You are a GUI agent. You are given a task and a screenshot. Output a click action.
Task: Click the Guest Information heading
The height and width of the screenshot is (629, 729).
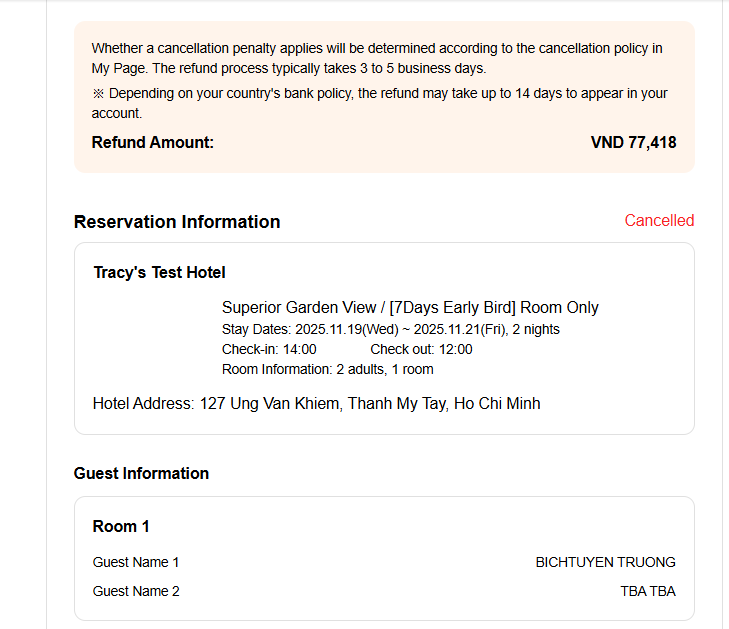(x=141, y=473)
